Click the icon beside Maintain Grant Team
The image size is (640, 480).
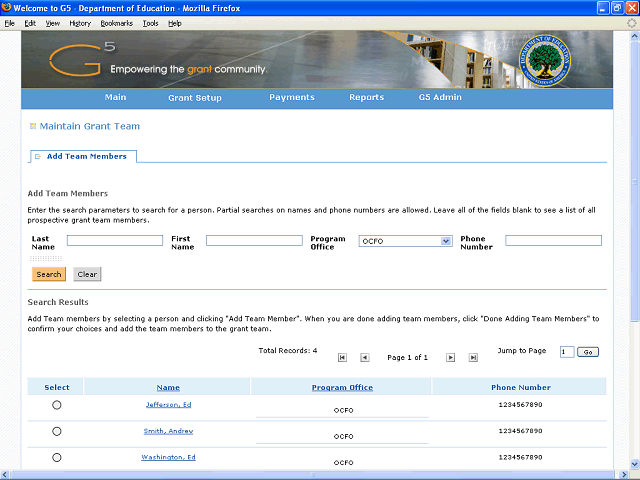point(33,126)
